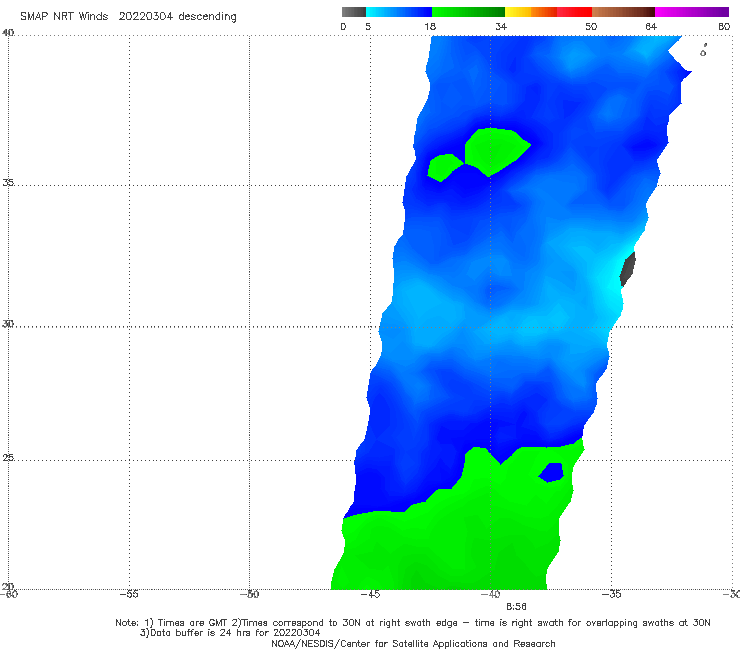Click the '-45' longitude axis label
The width and height of the screenshot is (740, 650).
tap(370, 594)
